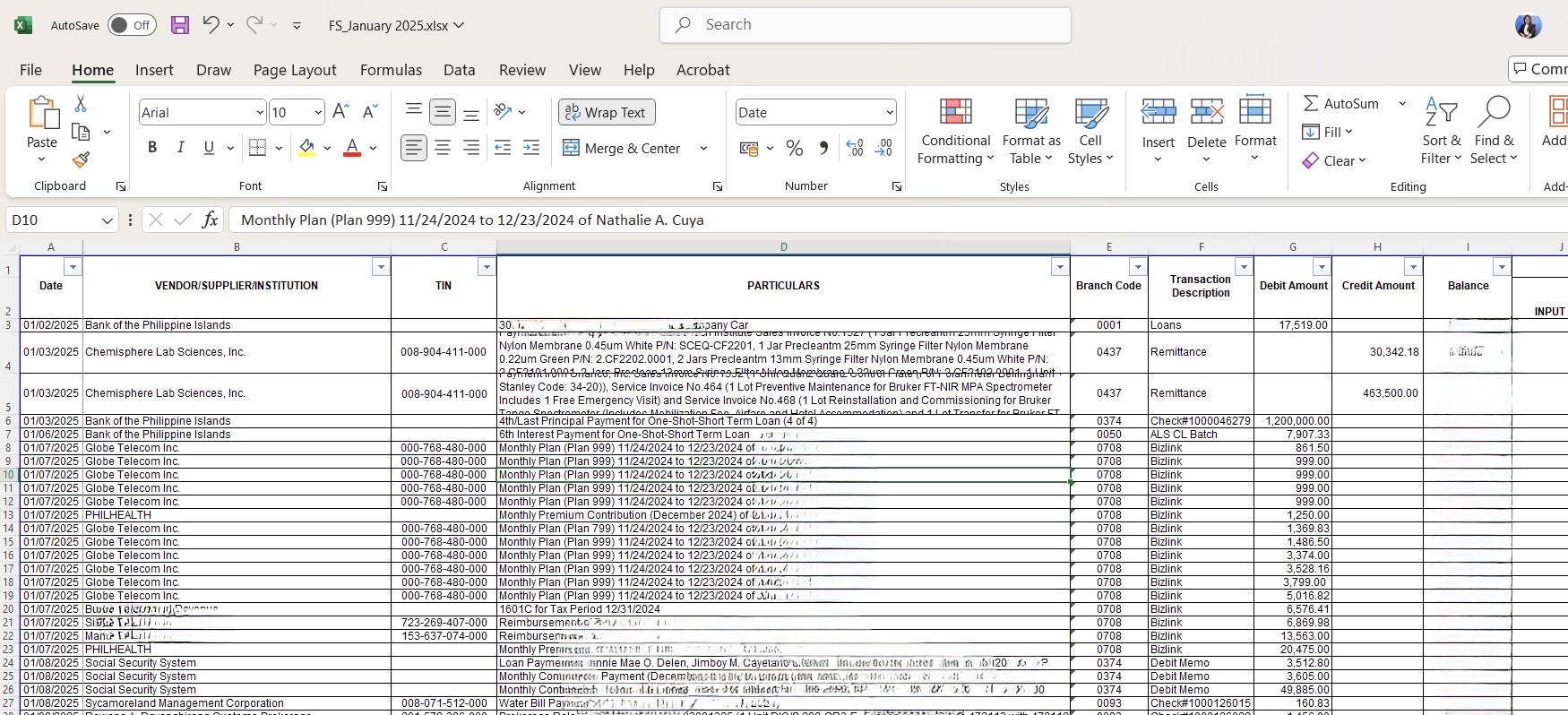Center-align text horizontally
The width and height of the screenshot is (1568, 715).
443,148
